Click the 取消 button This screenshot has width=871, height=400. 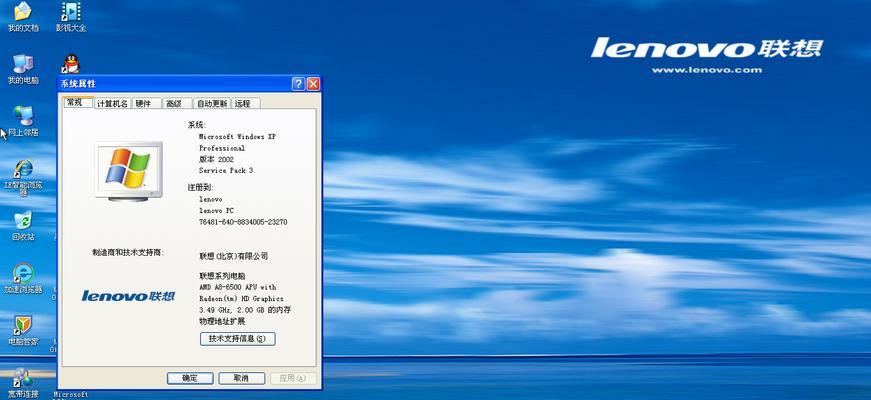pos(241,378)
